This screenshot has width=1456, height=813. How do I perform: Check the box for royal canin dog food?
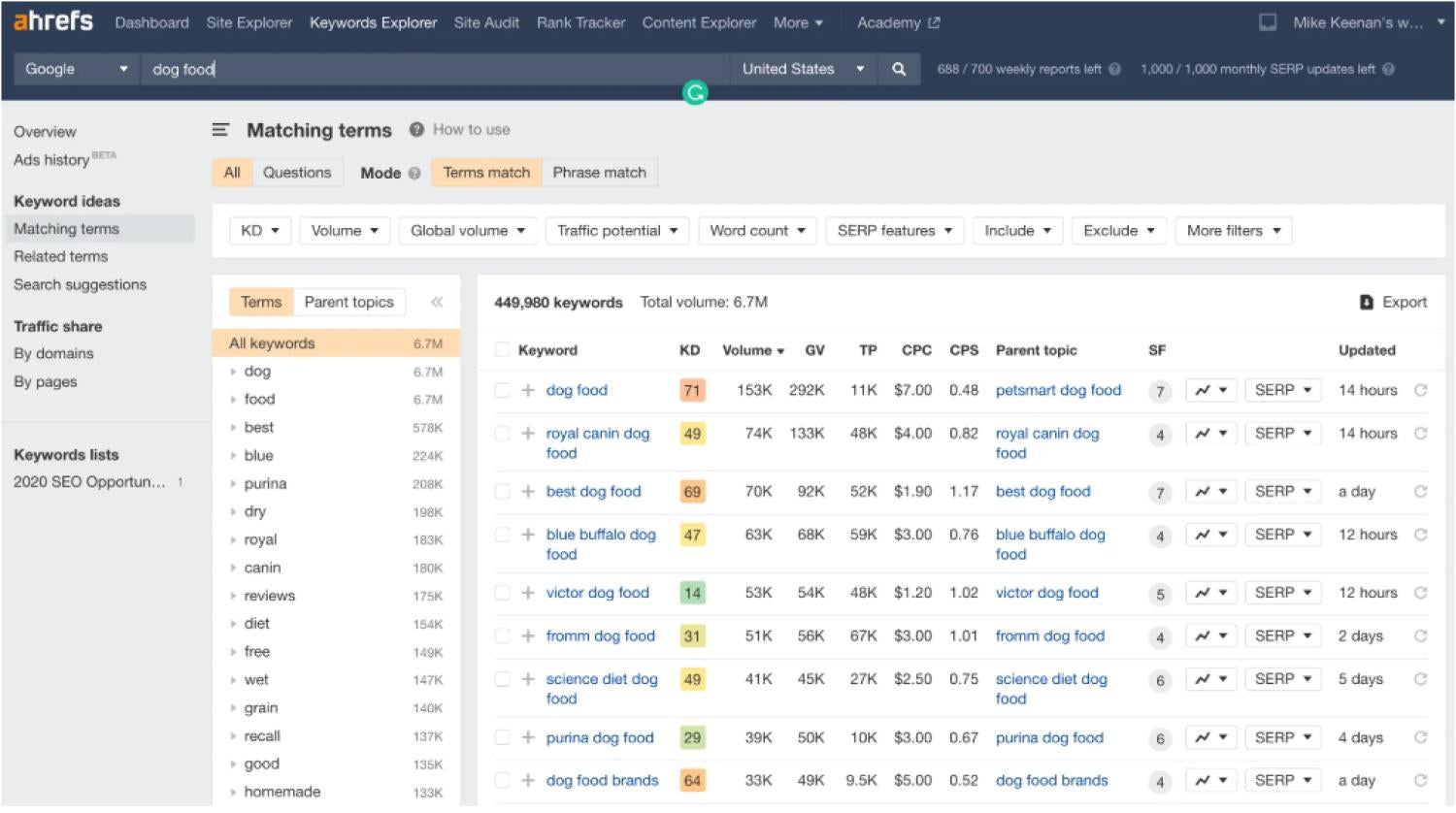pos(502,434)
